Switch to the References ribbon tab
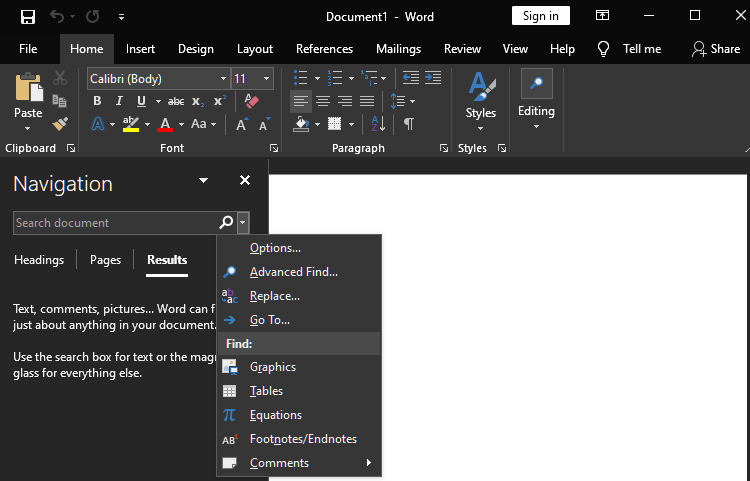 (324, 49)
